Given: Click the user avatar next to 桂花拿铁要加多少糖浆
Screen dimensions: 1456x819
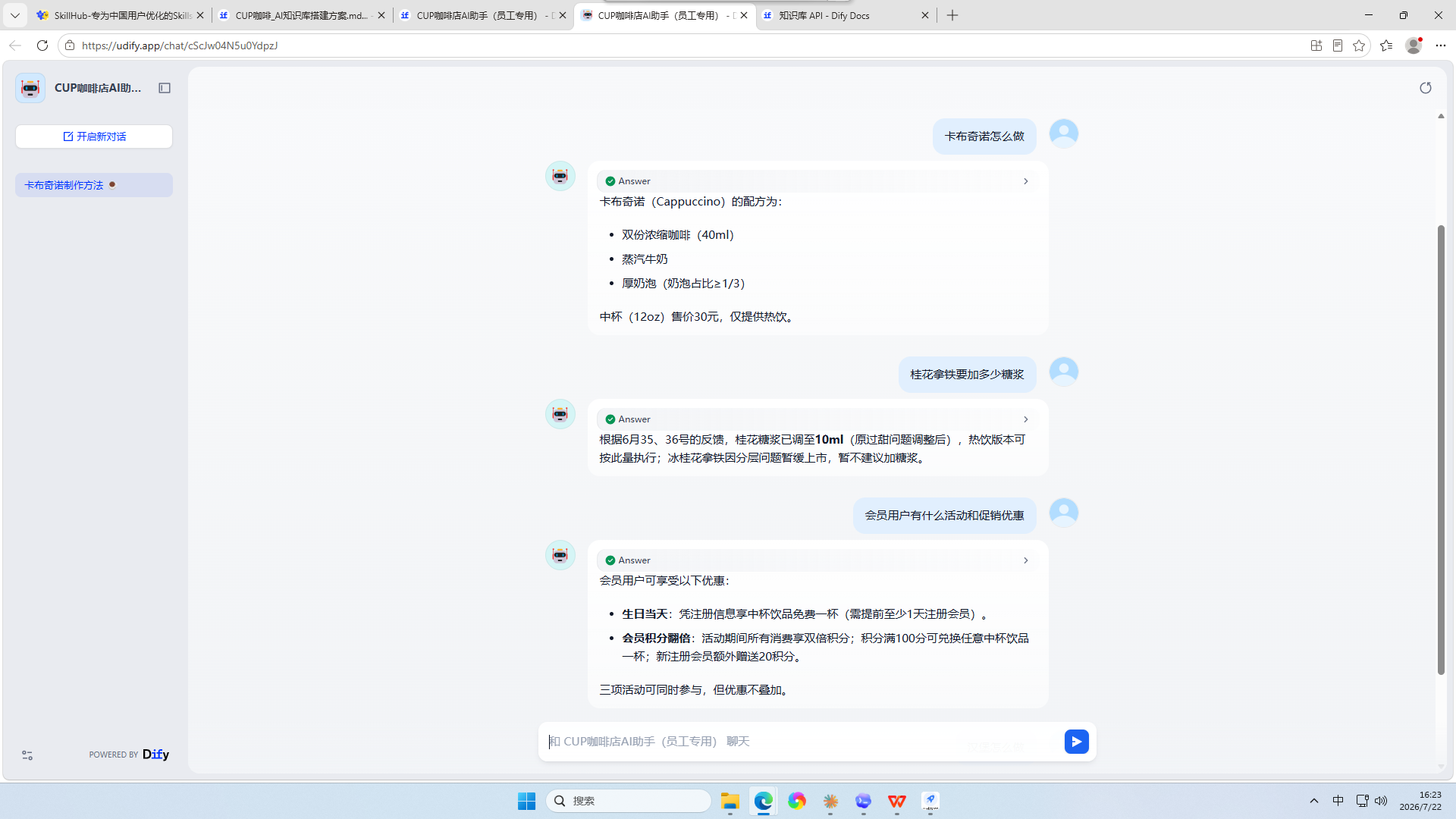Looking at the screenshot, I should click(1064, 372).
